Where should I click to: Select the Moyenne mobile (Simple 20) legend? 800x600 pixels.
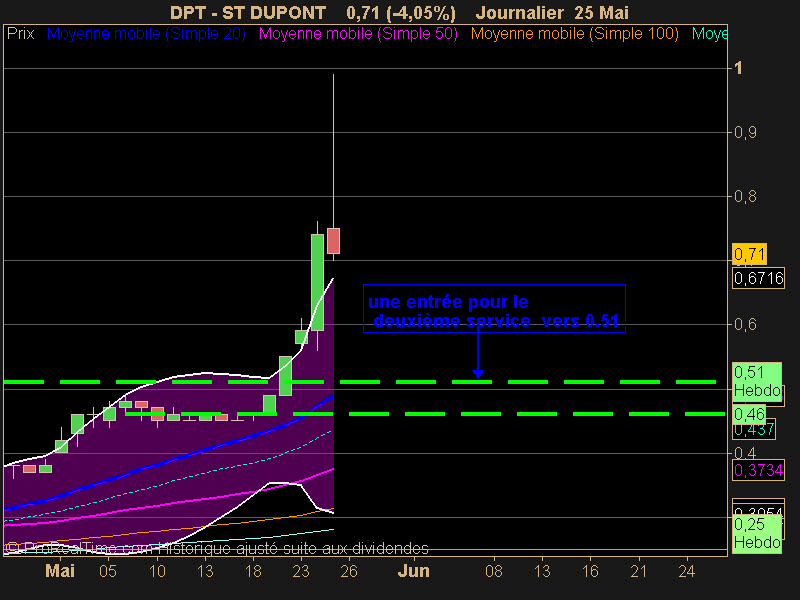(x=146, y=34)
